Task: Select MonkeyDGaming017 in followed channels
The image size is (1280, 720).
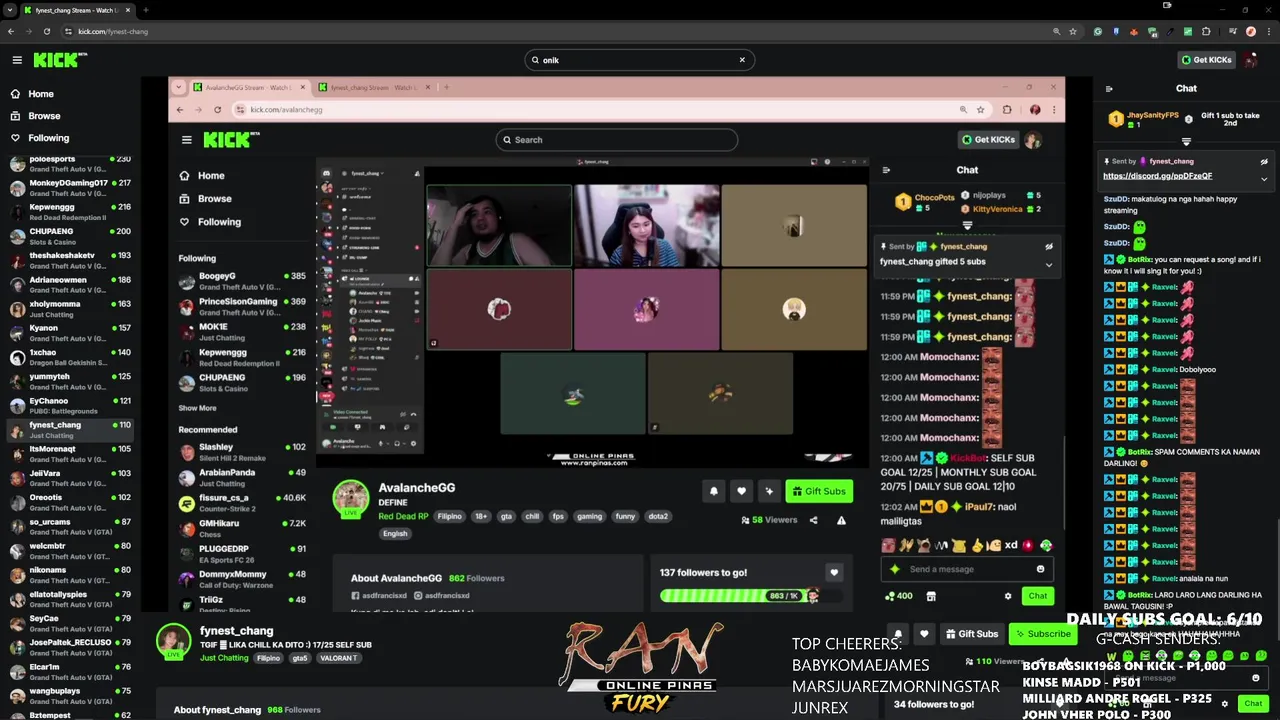Action: pyautogui.click(x=68, y=188)
